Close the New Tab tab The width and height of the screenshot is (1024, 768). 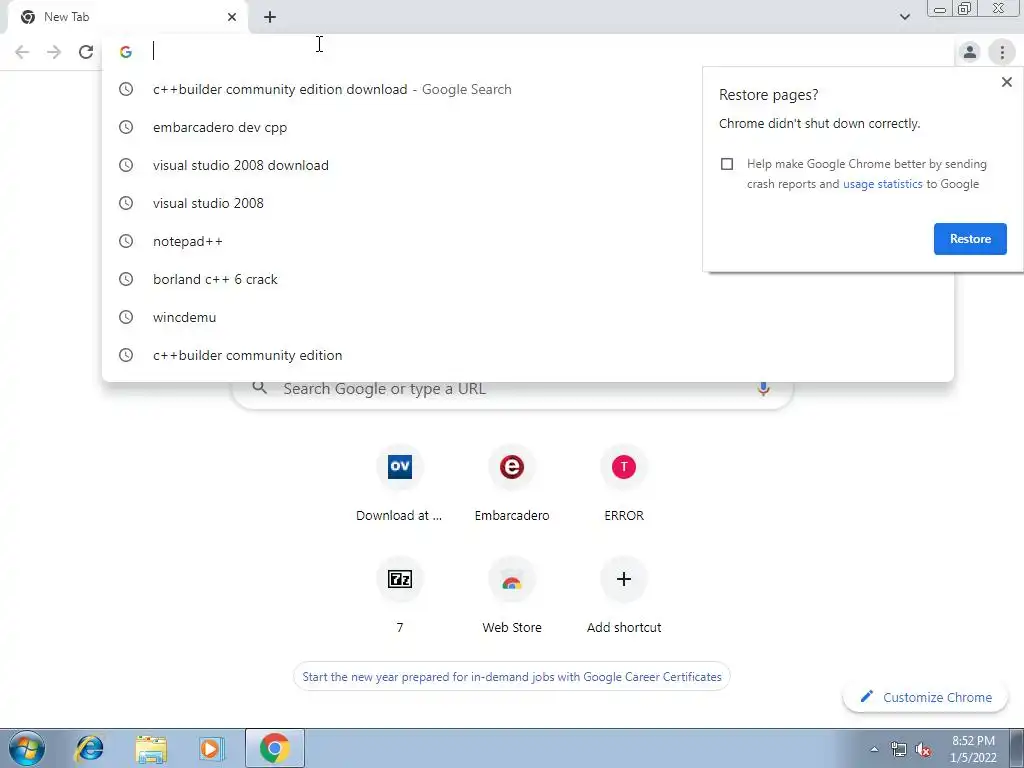232,17
